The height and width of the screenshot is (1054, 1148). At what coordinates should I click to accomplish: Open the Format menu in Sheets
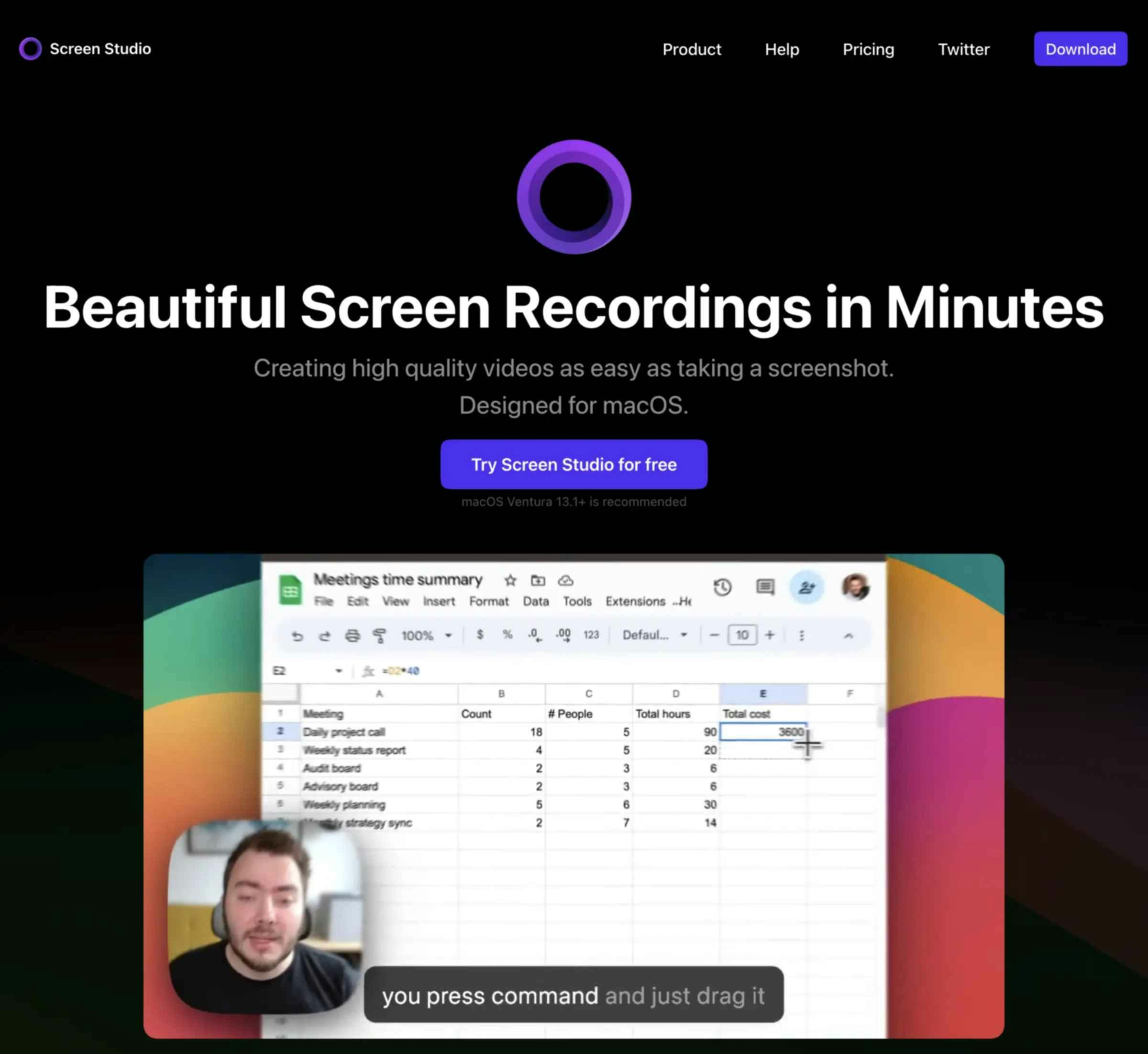click(x=488, y=601)
